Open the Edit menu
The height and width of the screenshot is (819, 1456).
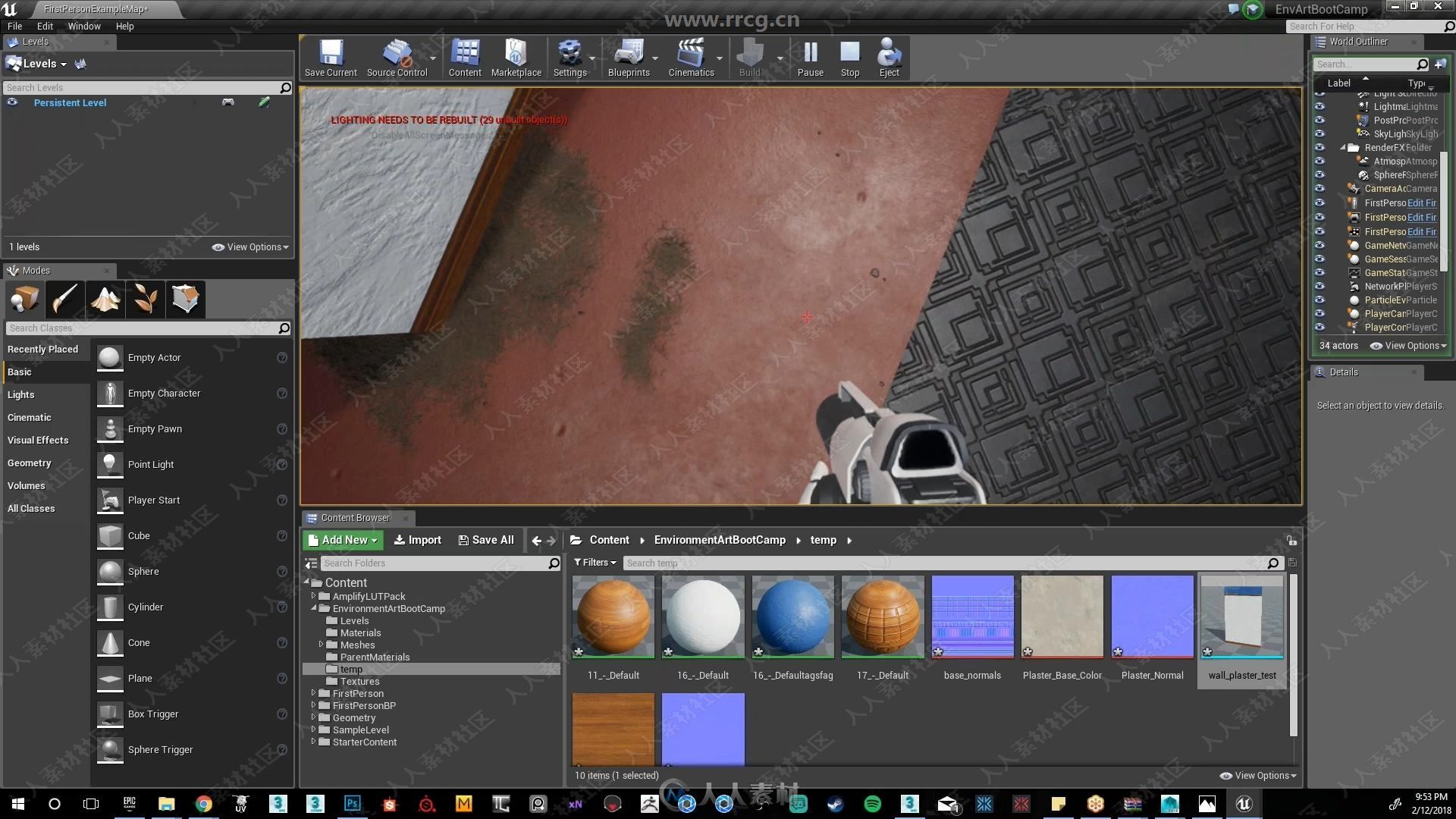pyautogui.click(x=45, y=26)
